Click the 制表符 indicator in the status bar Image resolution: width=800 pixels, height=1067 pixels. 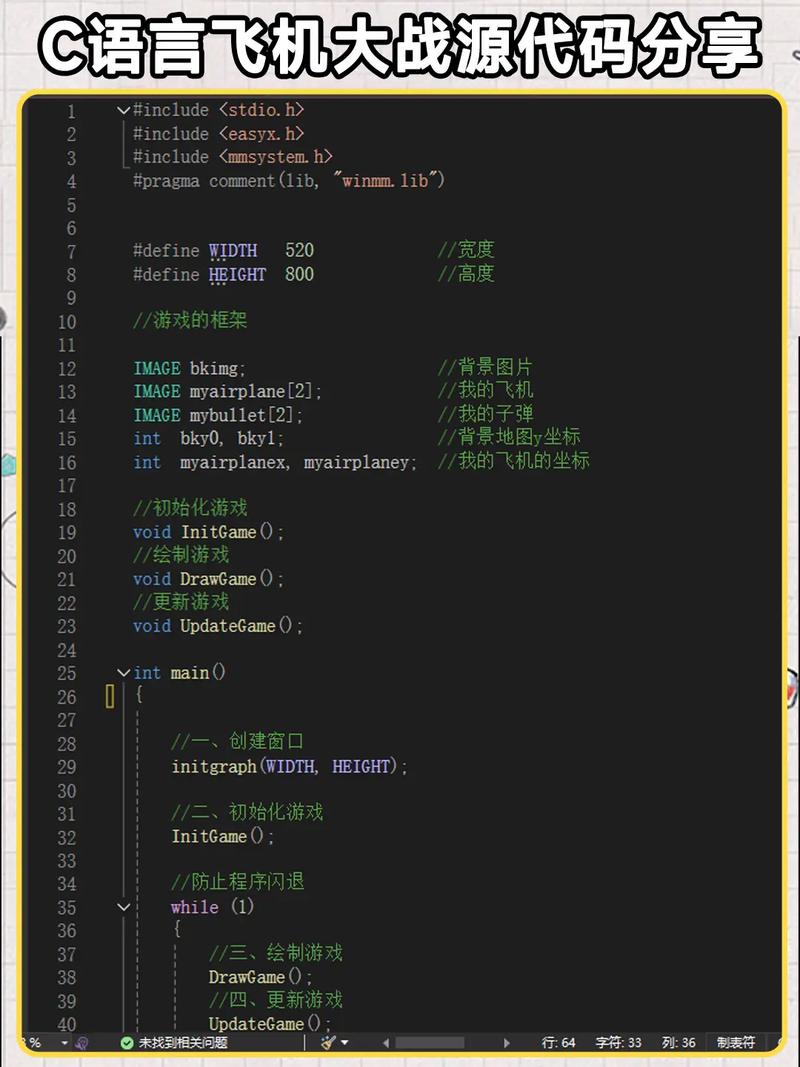click(x=735, y=1043)
